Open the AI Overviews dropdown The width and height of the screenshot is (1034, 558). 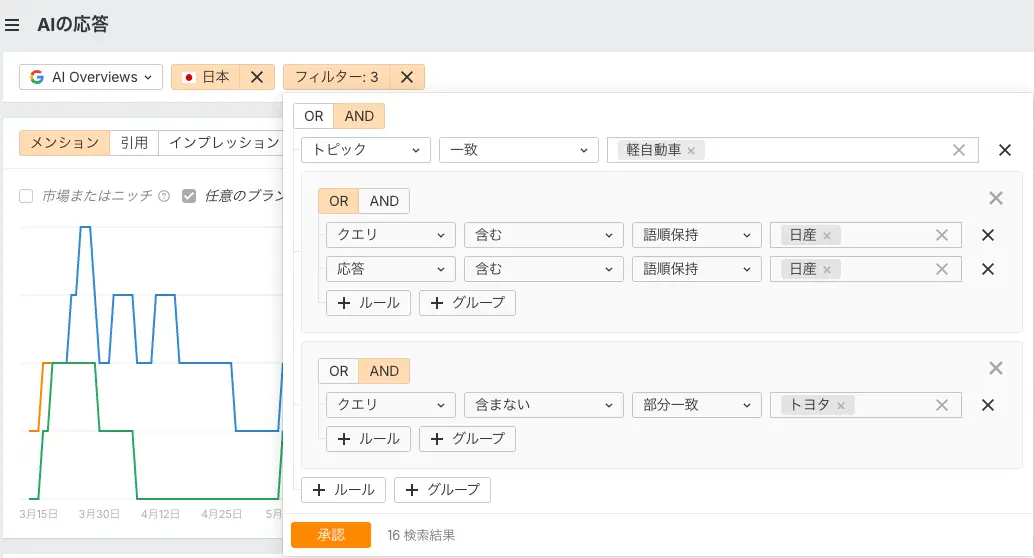pyautogui.click(x=91, y=77)
